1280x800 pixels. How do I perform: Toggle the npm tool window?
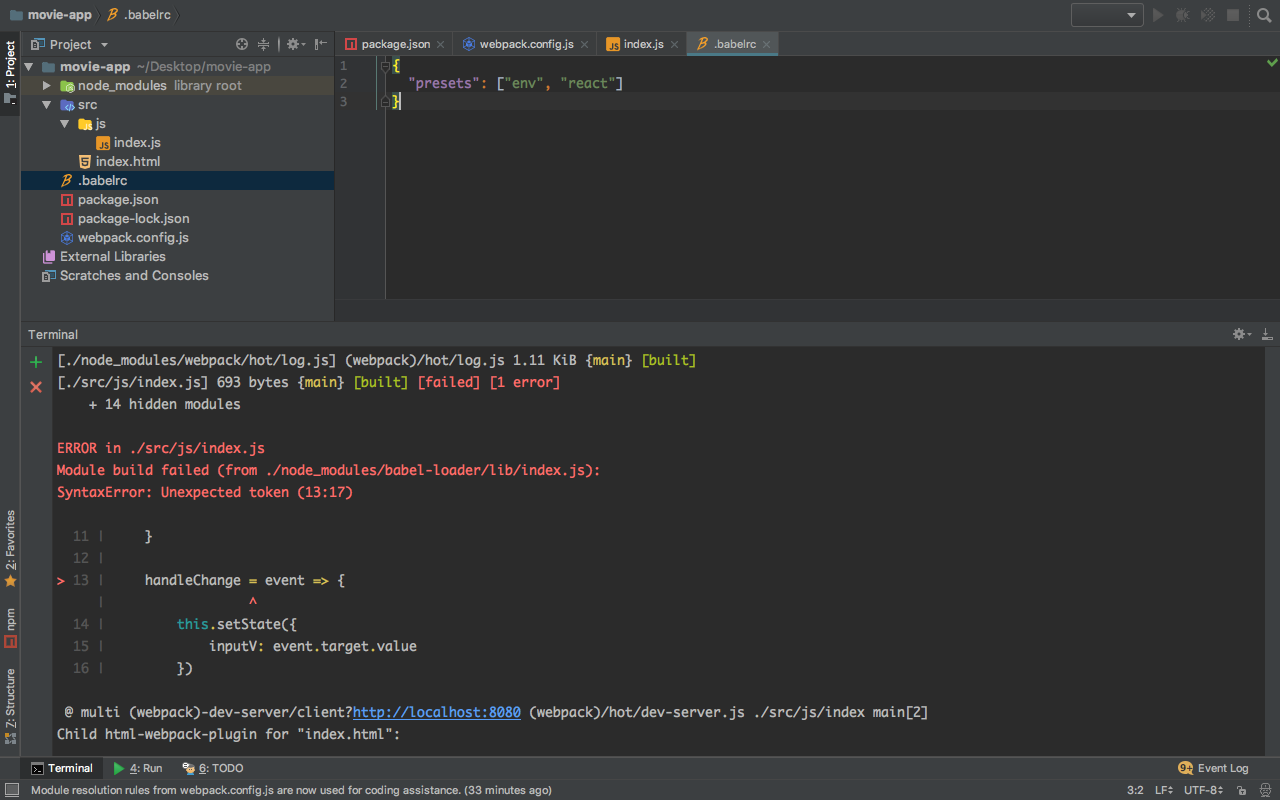[10, 627]
